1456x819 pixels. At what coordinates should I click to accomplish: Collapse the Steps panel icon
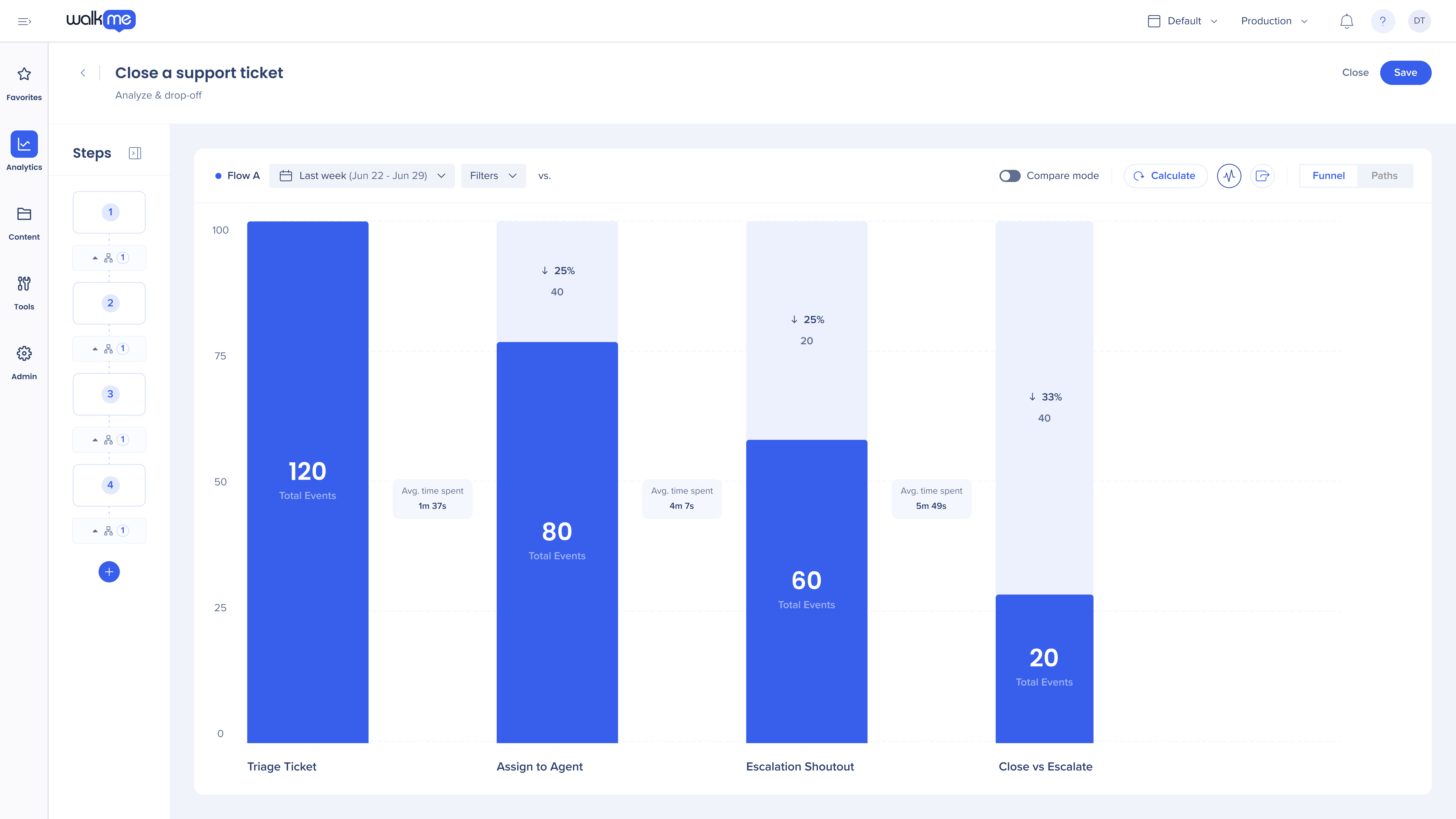pos(135,153)
